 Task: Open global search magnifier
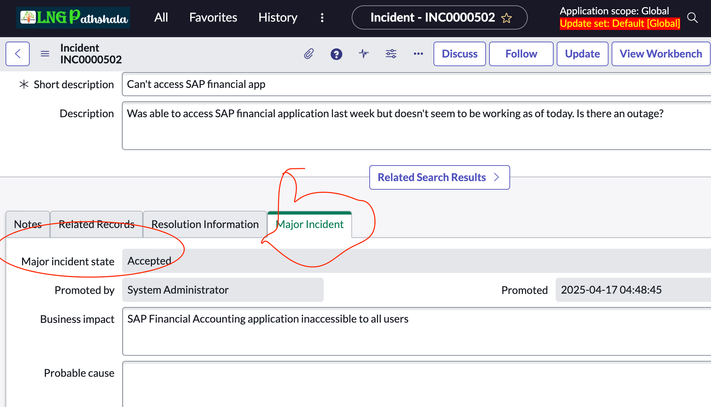[x=692, y=18]
